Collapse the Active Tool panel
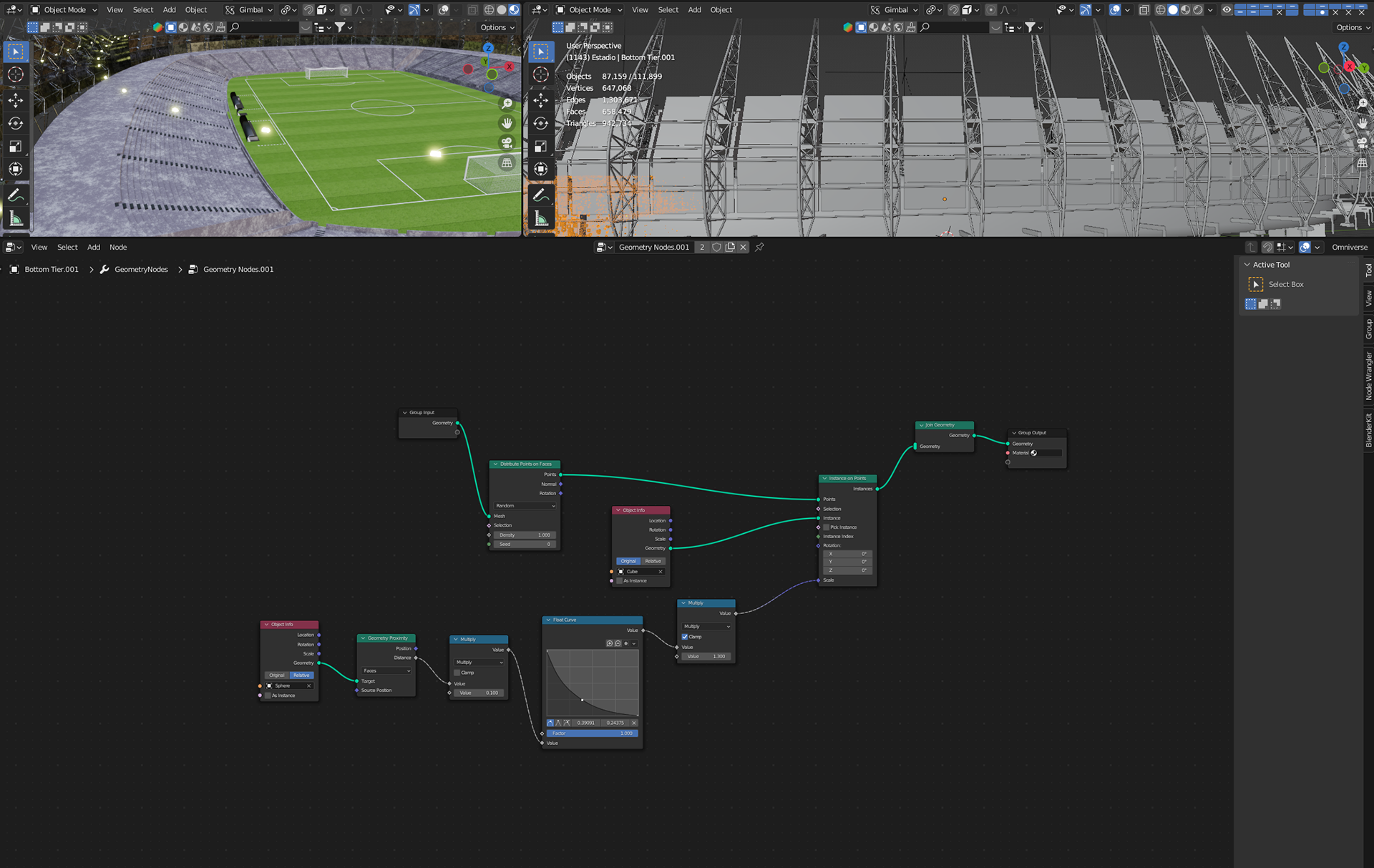Image resolution: width=1374 pixels, height=868 pixels. pos(1247,265)
